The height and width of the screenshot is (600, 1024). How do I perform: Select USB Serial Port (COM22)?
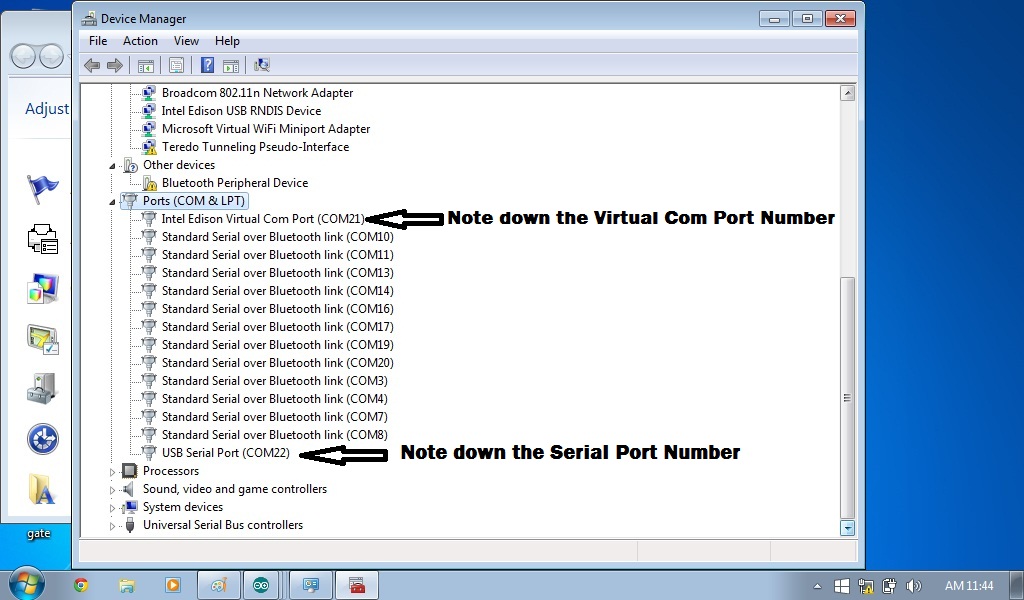click(x=226, y=452)
